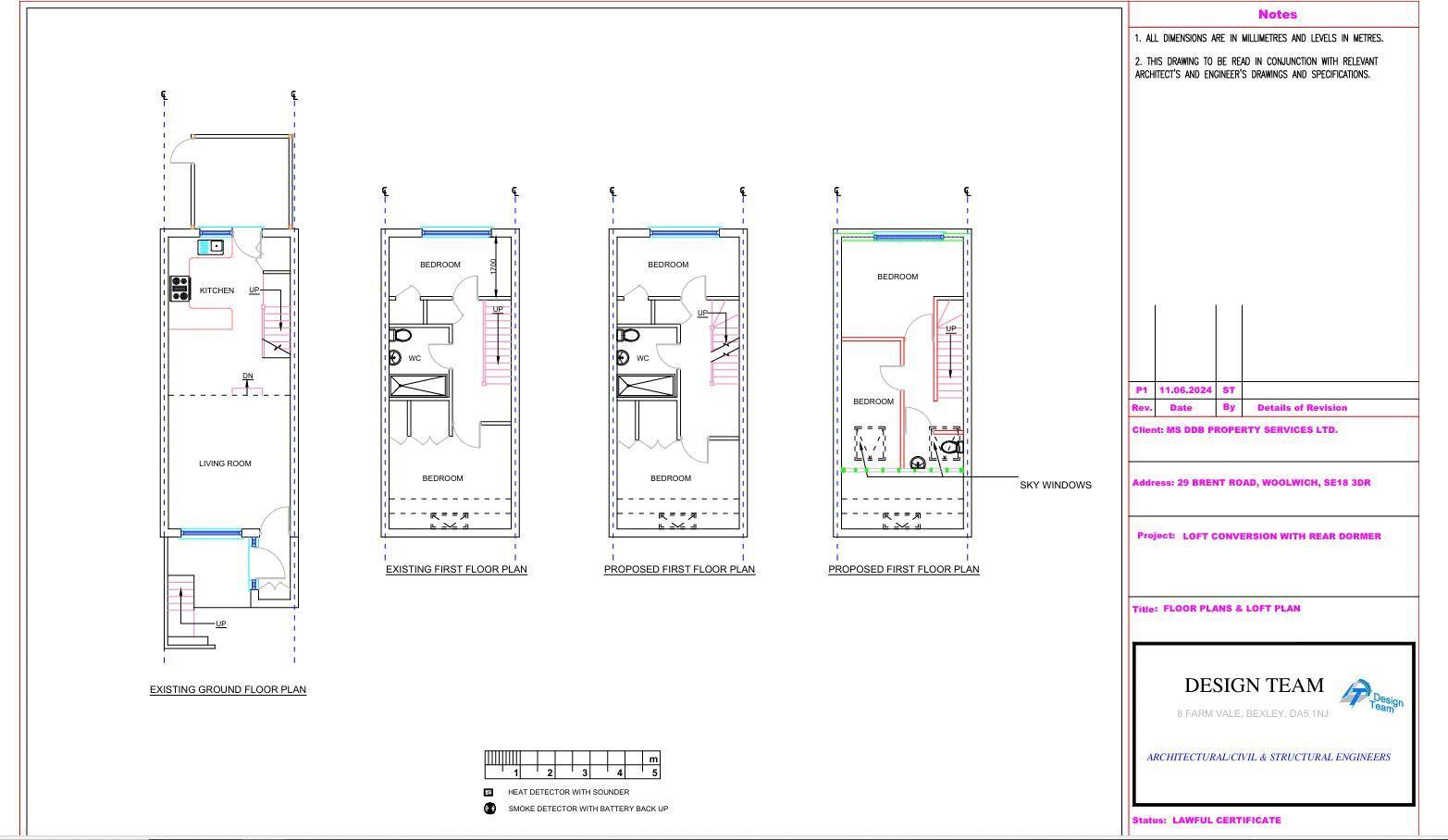Select the heat detector with sounder legend symbol
The image size is (1448, 840).
pyautogui.click(x=488, y=792)
